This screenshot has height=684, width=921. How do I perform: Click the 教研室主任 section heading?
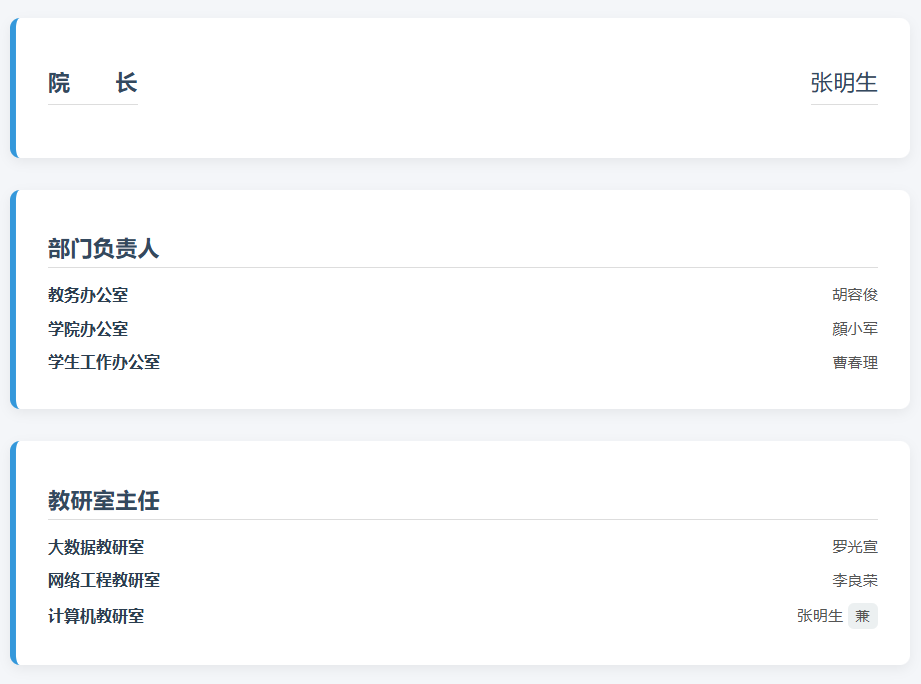click(103, 501)
